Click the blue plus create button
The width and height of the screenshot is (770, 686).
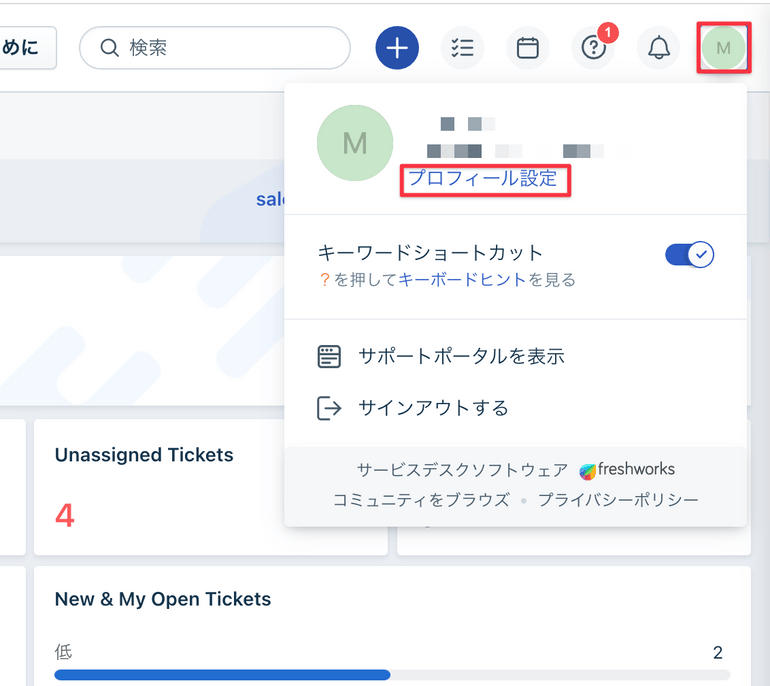tap(397, 48)
